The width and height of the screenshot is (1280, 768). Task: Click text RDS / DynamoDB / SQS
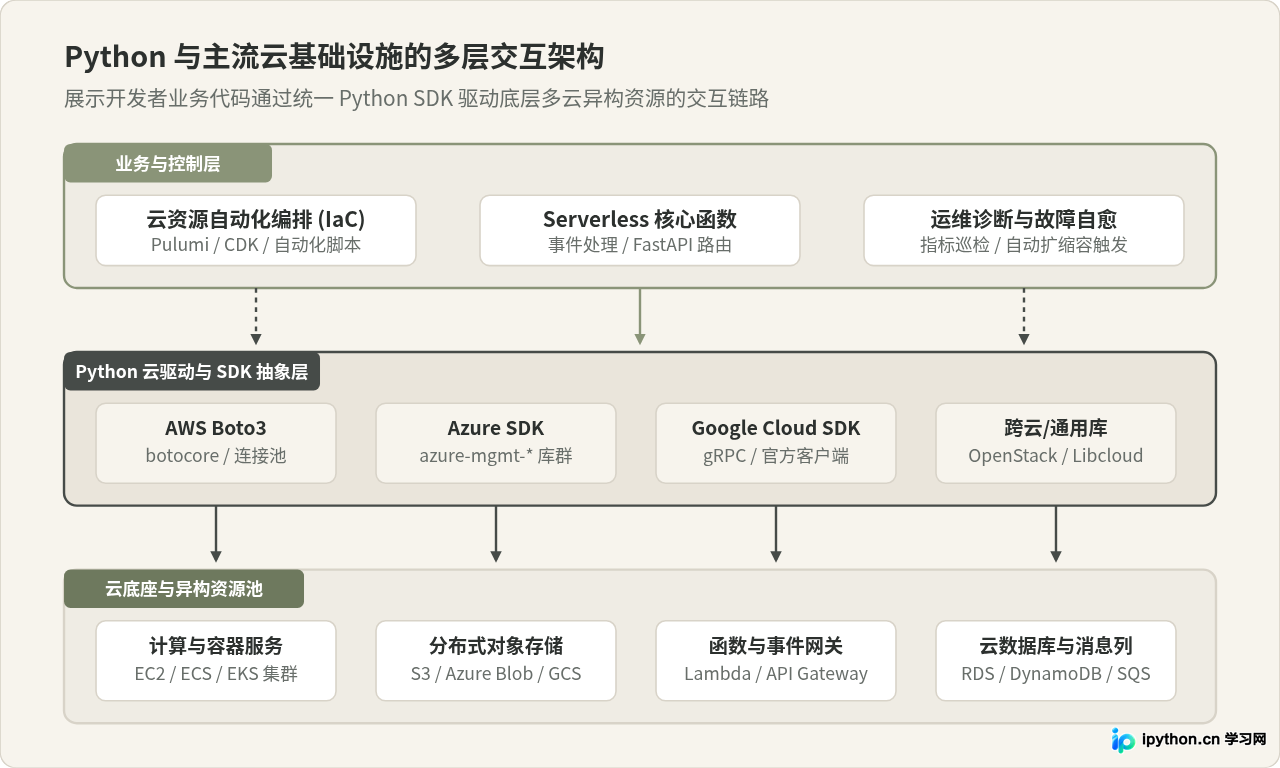pos(1056,674)
